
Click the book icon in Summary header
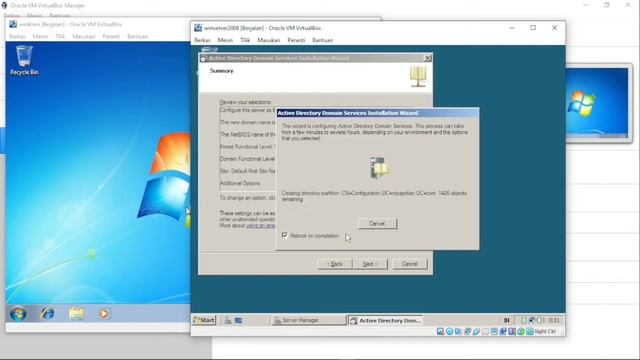coord(418,77)
